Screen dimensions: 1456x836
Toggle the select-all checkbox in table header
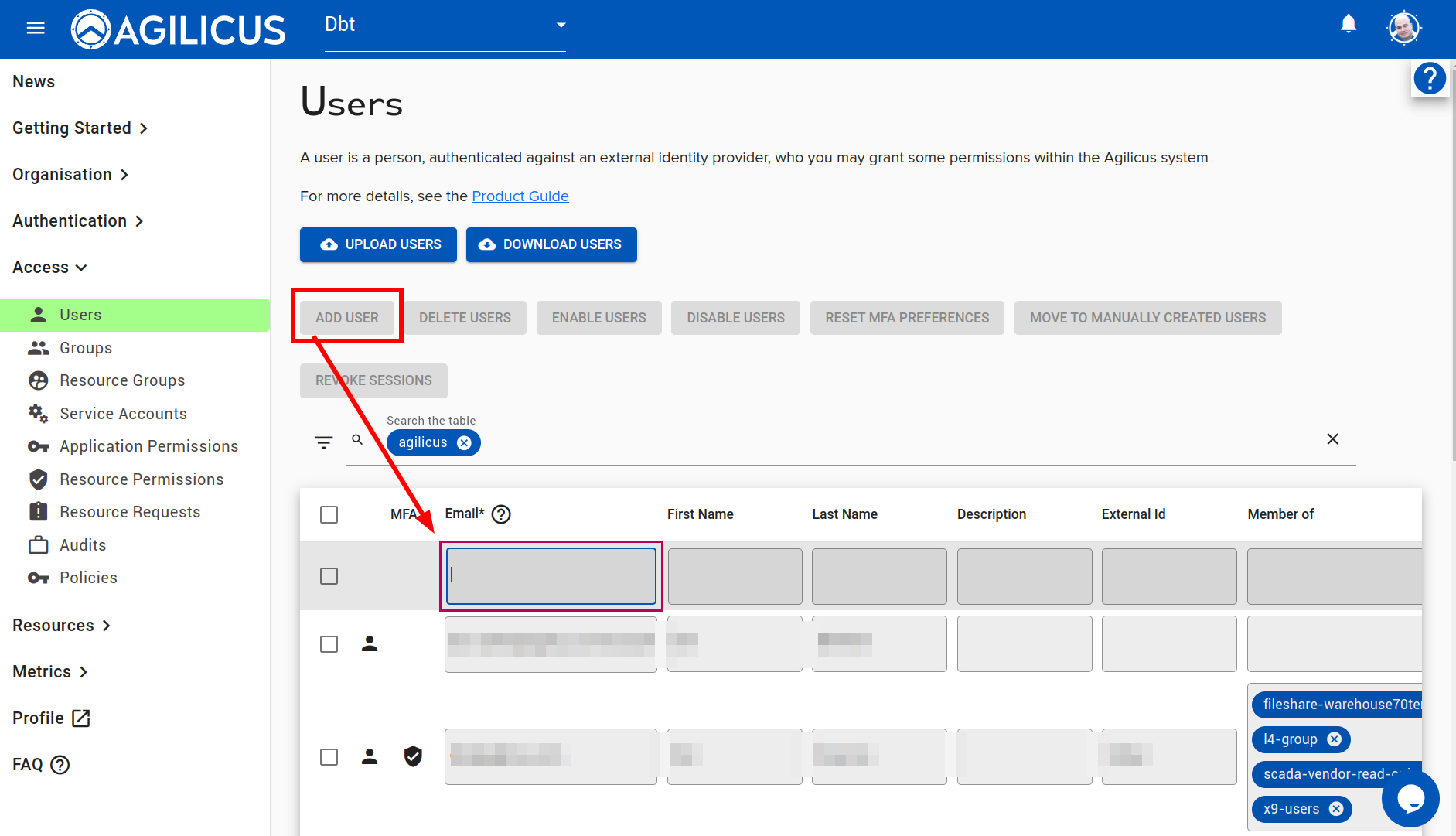329,514
